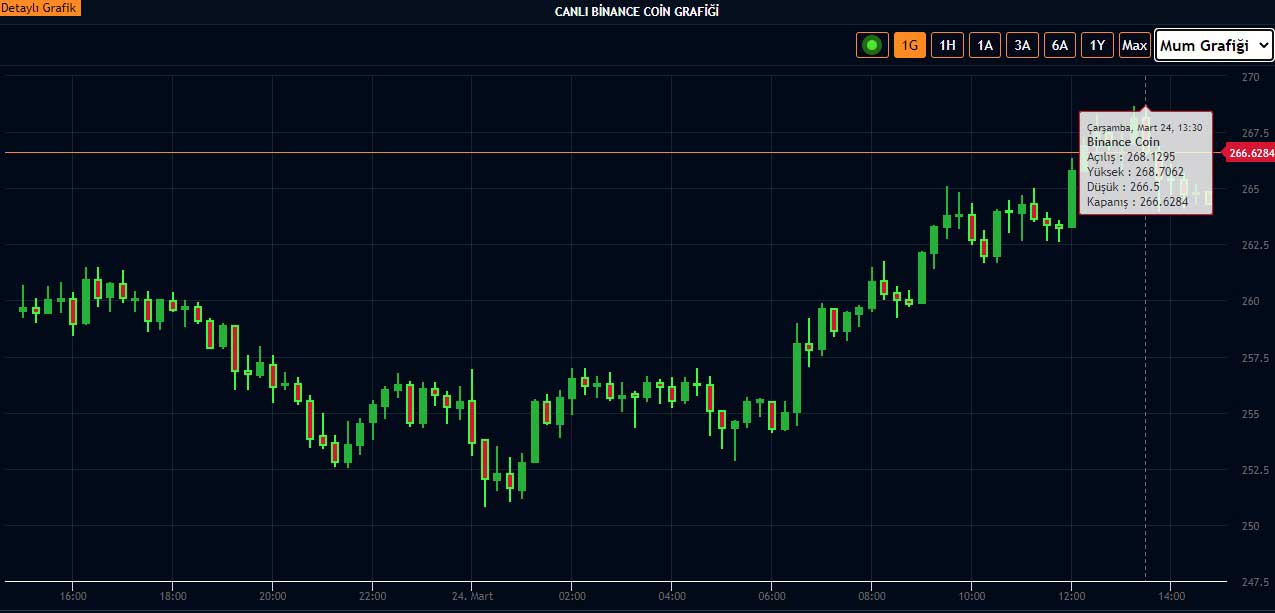Click the Yüksek : 268.7062 value
Viewport: 1275px width, 613px height.
1135,172
